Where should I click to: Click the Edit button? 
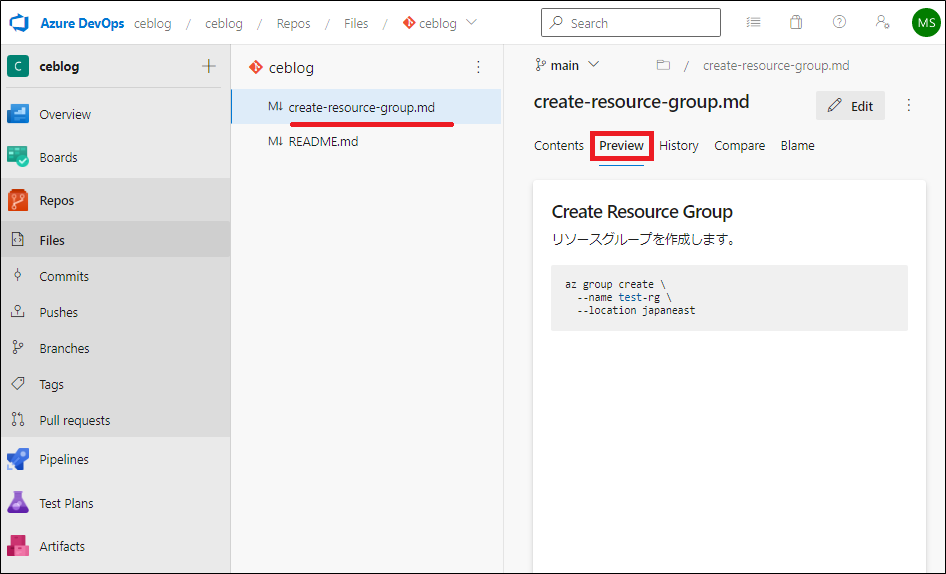click(850, 106)
